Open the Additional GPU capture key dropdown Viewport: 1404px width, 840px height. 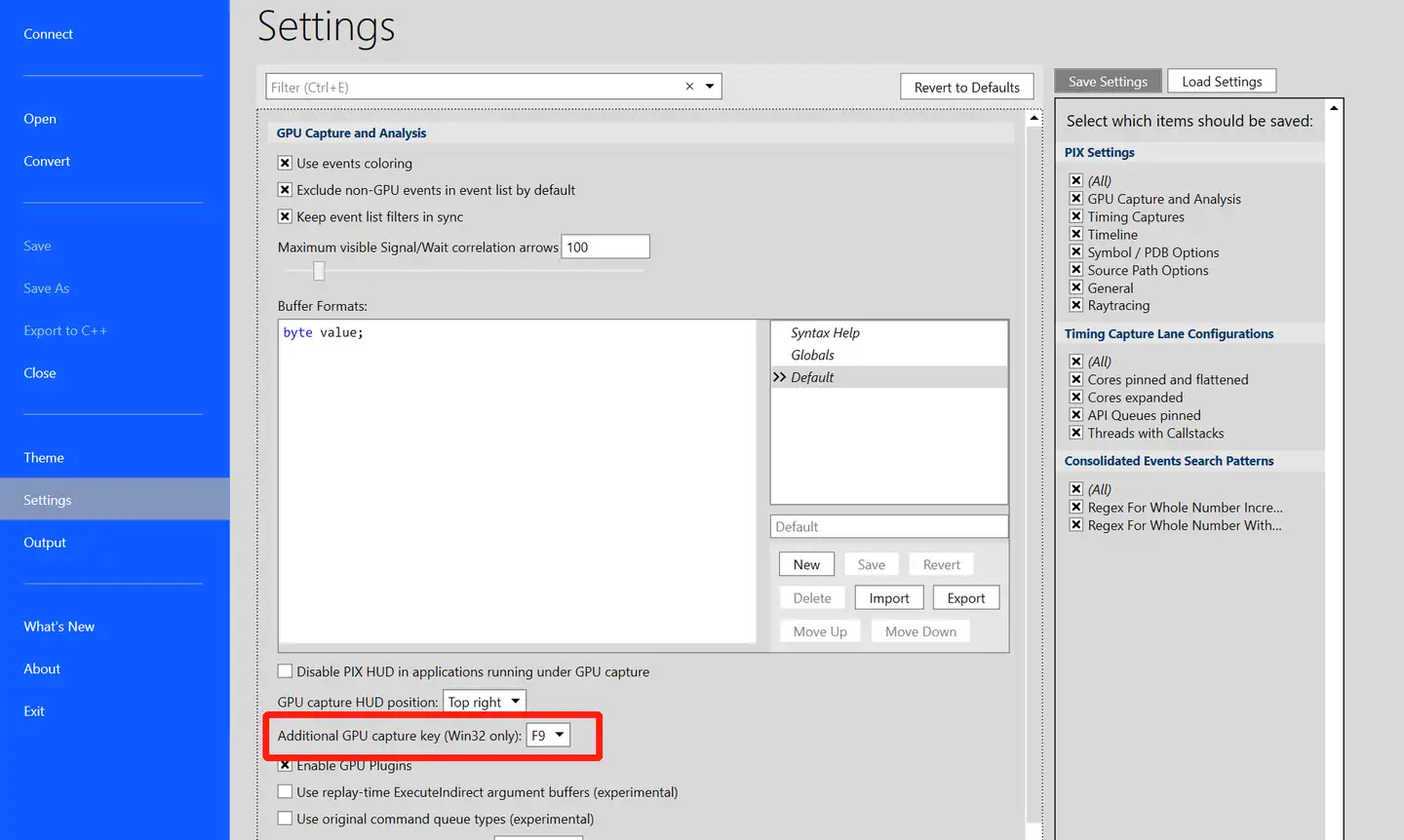click(548, 735)
